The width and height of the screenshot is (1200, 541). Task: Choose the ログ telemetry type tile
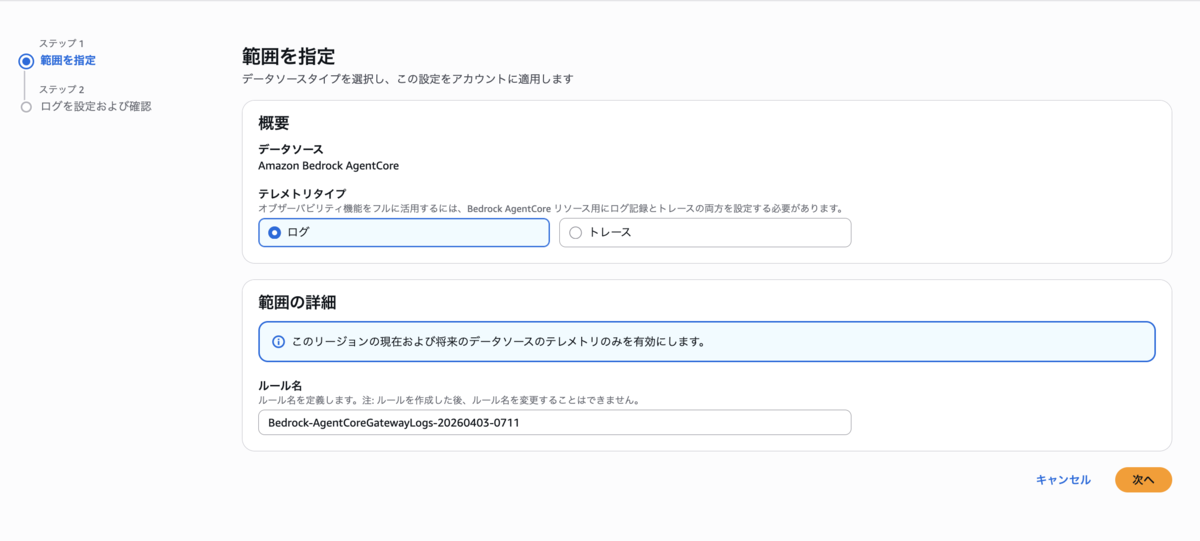(404, 232)
